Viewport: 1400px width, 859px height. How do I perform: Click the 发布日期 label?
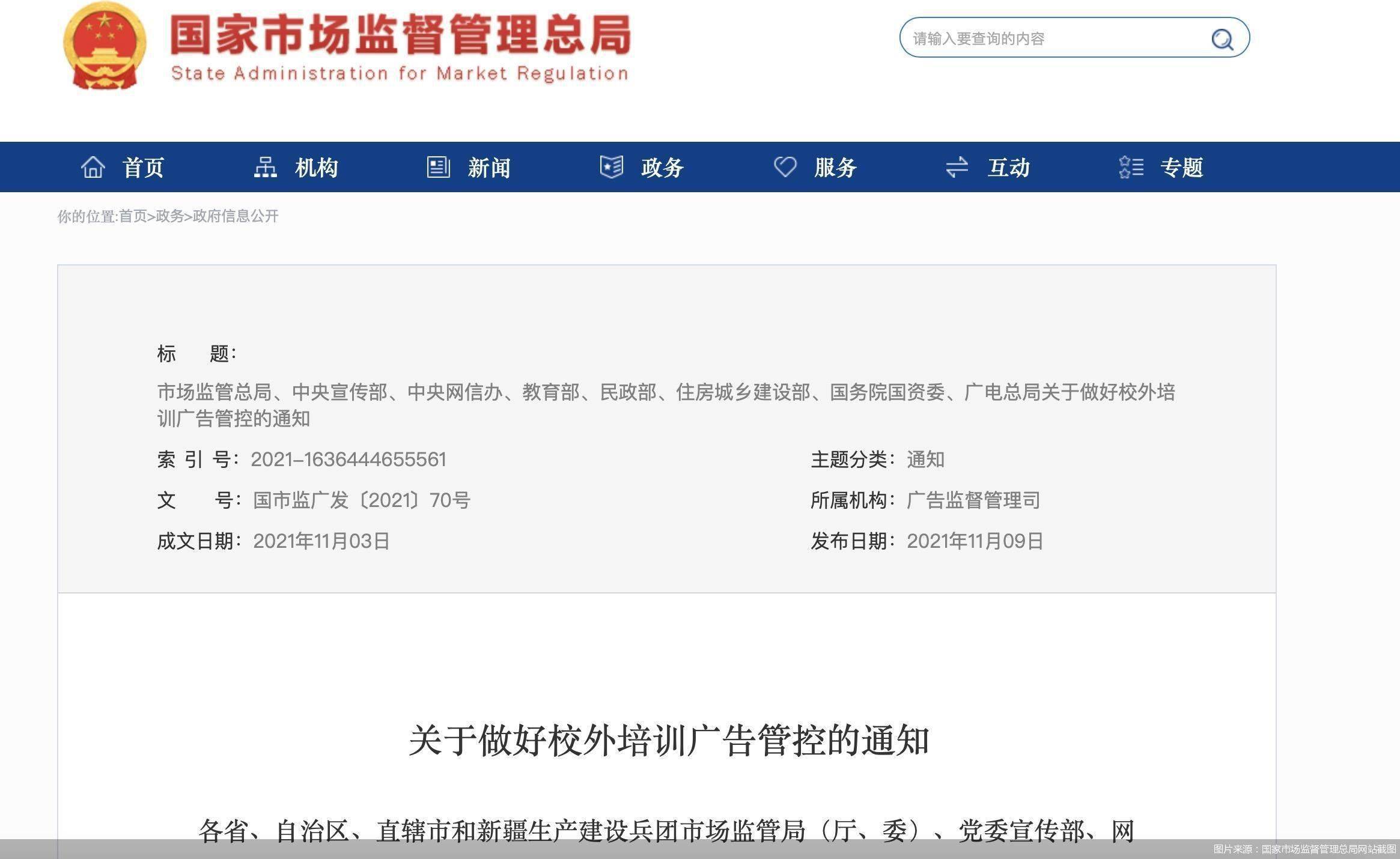click(x=853, y=541)
